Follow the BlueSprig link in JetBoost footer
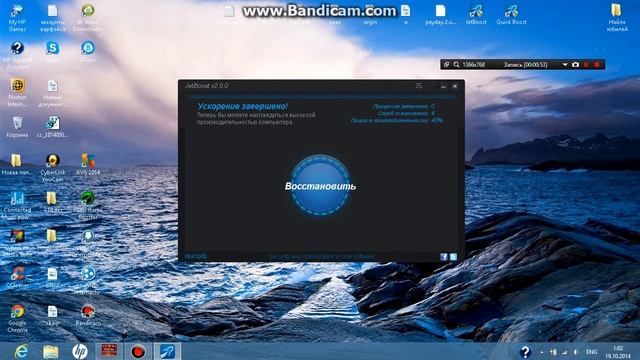The height and width of the screenshot is (360, 640). [x=196, y=256]
